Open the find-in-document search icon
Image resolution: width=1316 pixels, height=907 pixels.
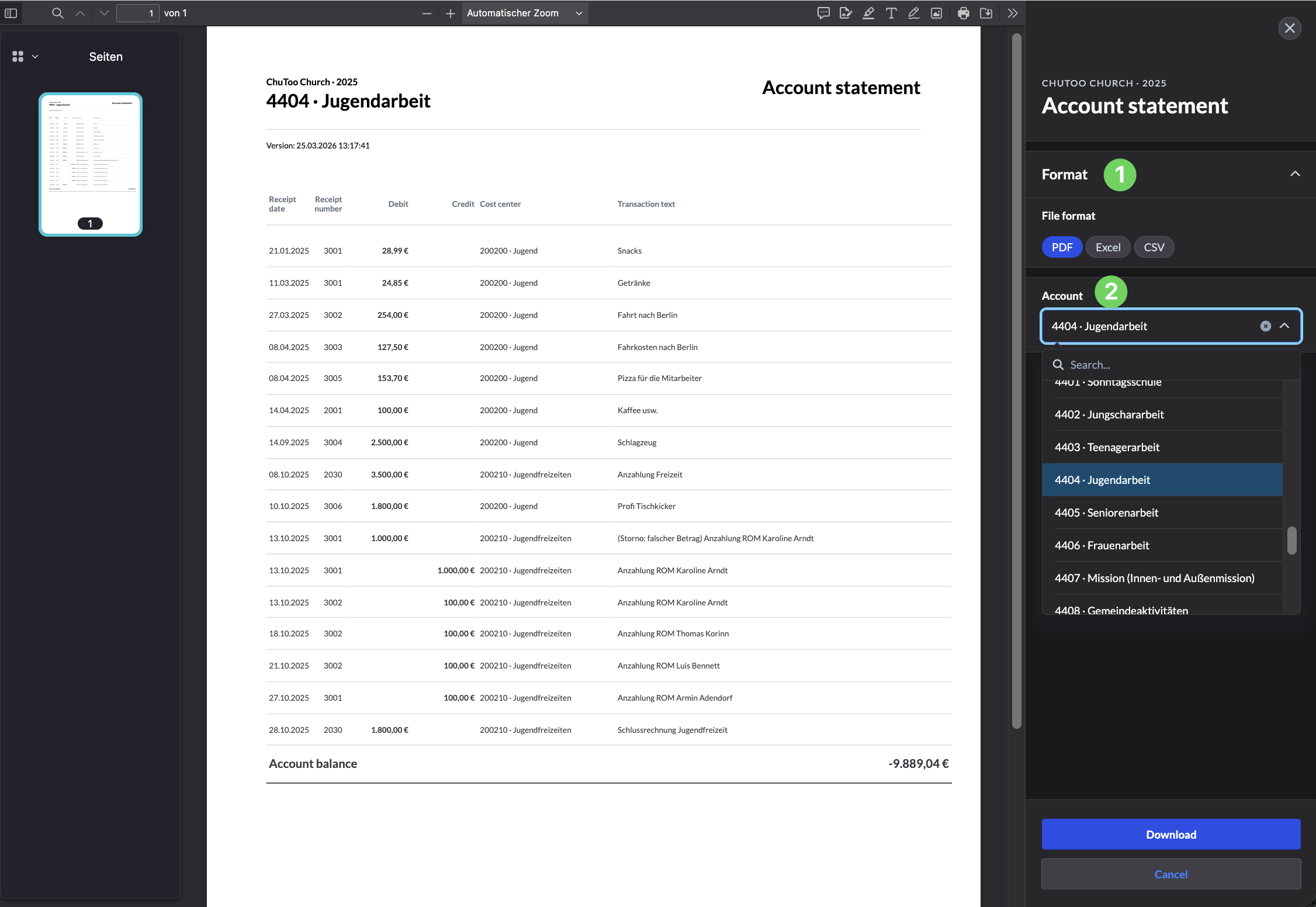coord(57,13)
